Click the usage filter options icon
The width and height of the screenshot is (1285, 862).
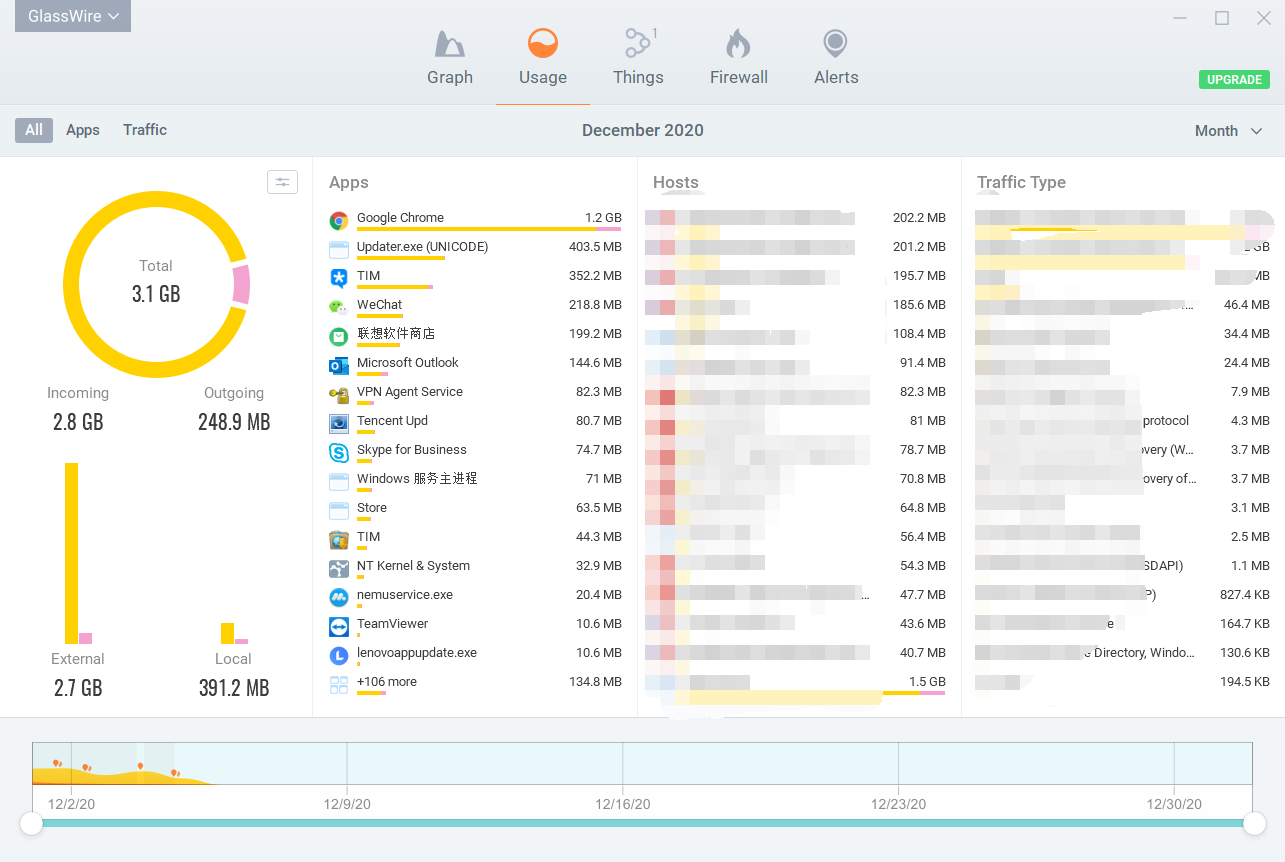[282, 182]
